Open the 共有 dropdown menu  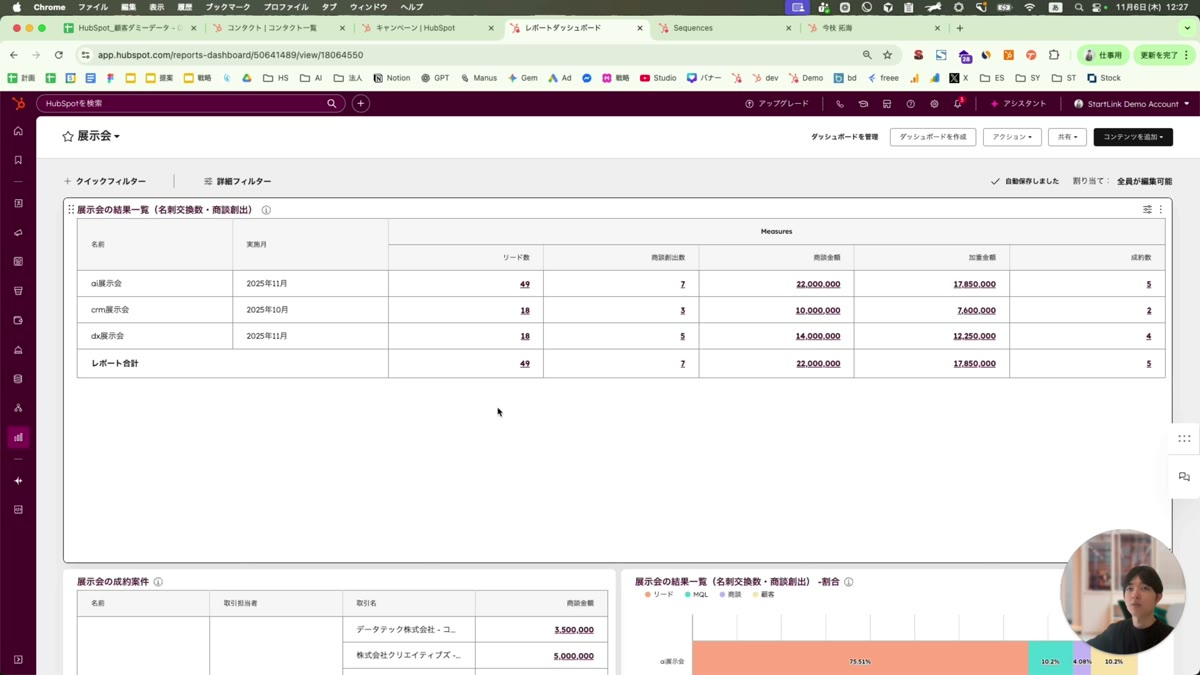[x=1067, y=137]
